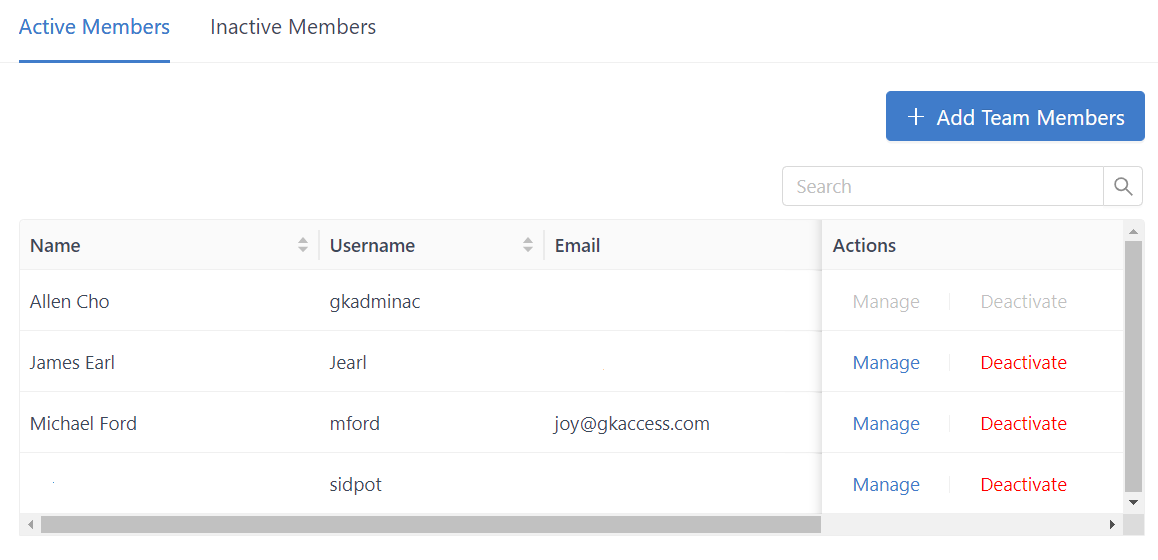This screenshot has width=1158, height=560.
Task: Click horizontal scrollbar right arrow
Action: [x=1112, y=524]
